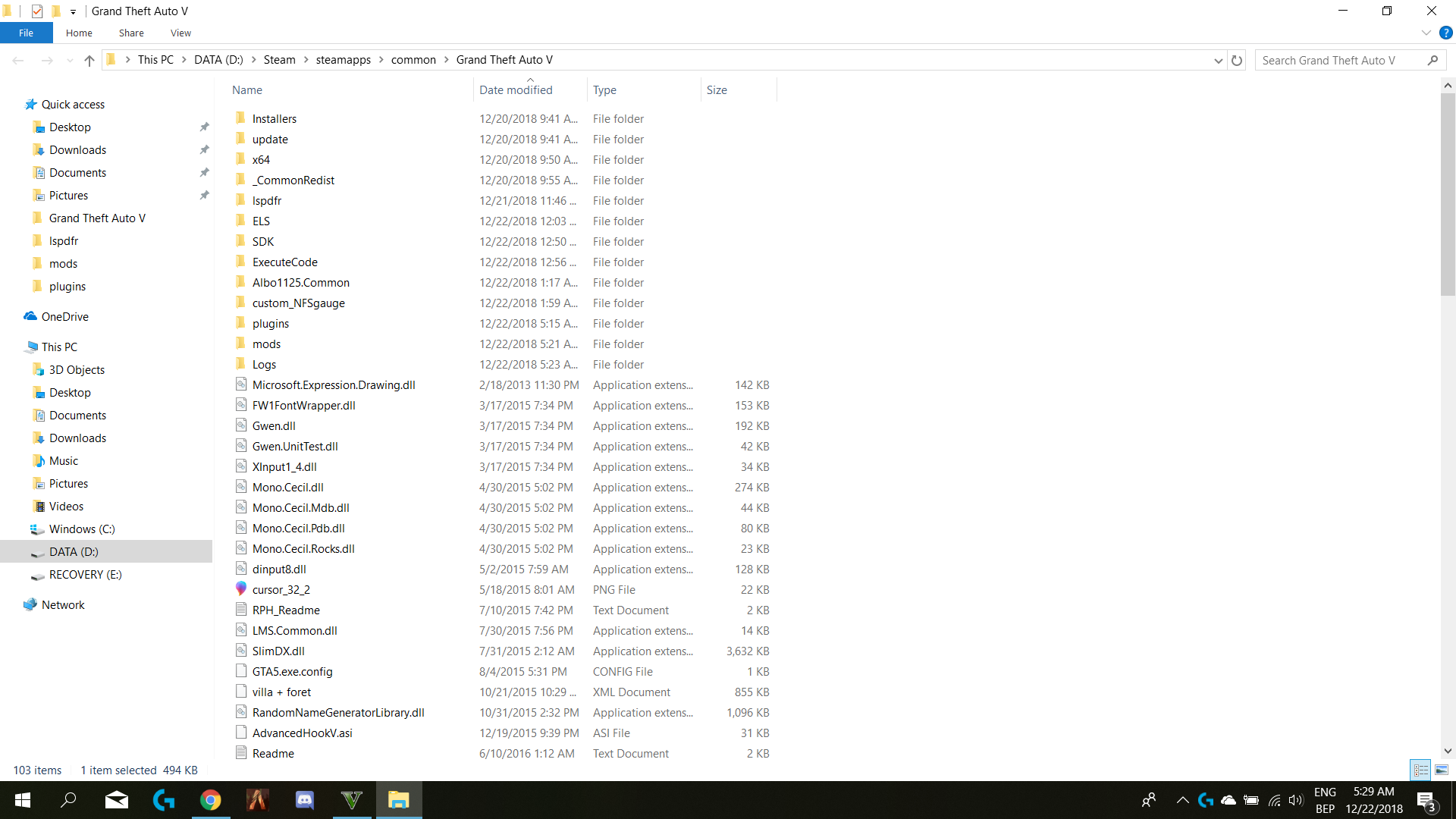The height and width of the screenshot is (819, 1456).
Task: Sort files by Date modified column
Action: pyautogui.click(x=516, y=89)
